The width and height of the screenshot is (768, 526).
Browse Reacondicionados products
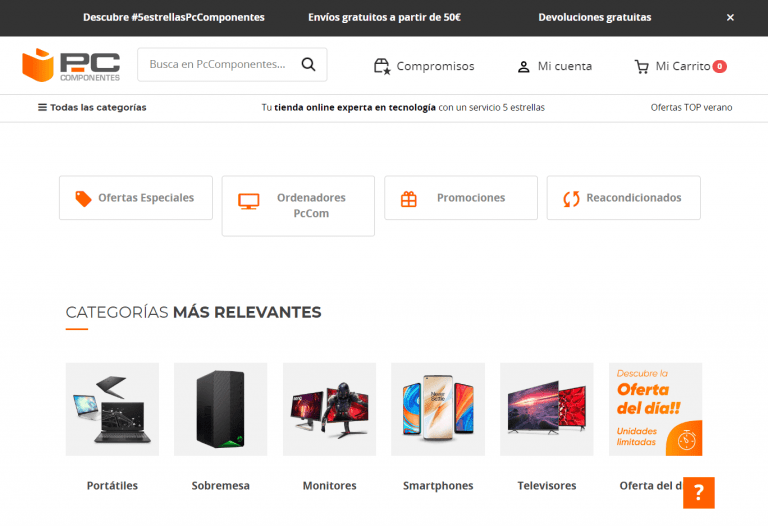pos(624,198)
